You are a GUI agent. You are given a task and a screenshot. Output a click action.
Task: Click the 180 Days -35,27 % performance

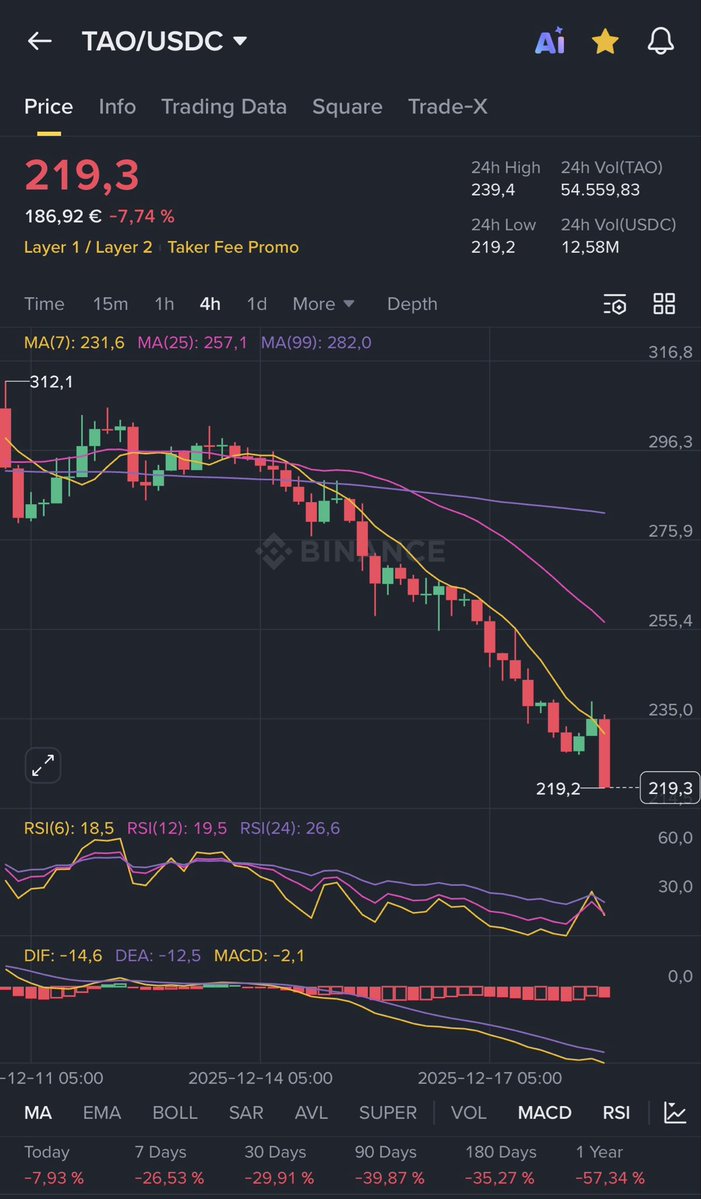click(501, 1165)
